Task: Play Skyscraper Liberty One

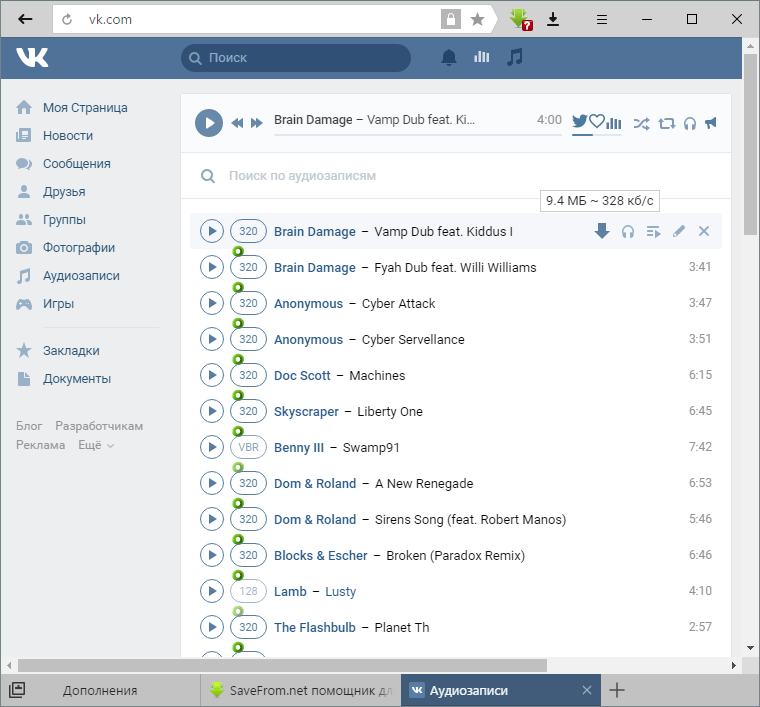Action: click(x=212, y=411)
